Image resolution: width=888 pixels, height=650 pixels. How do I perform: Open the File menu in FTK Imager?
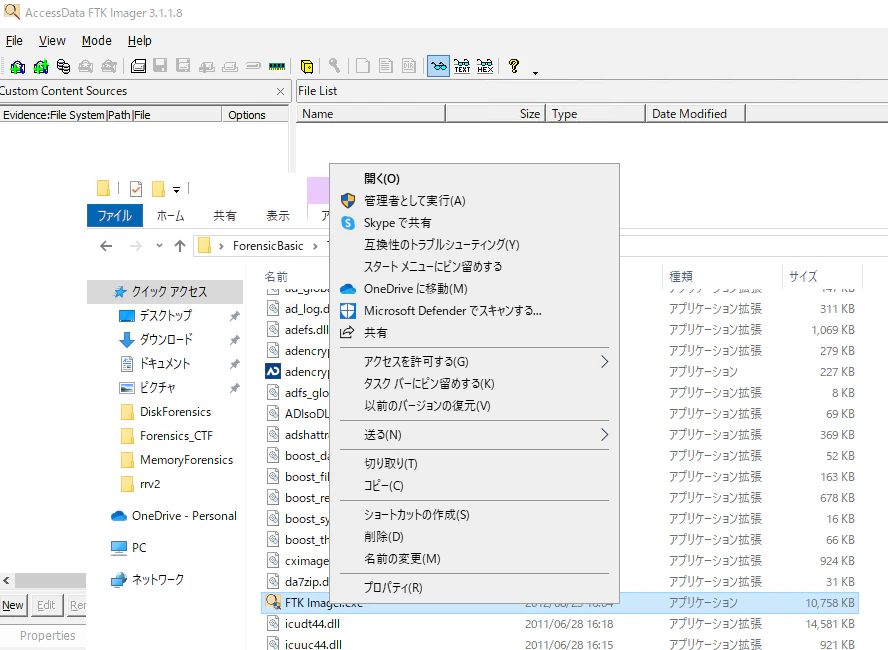(14, 41)
